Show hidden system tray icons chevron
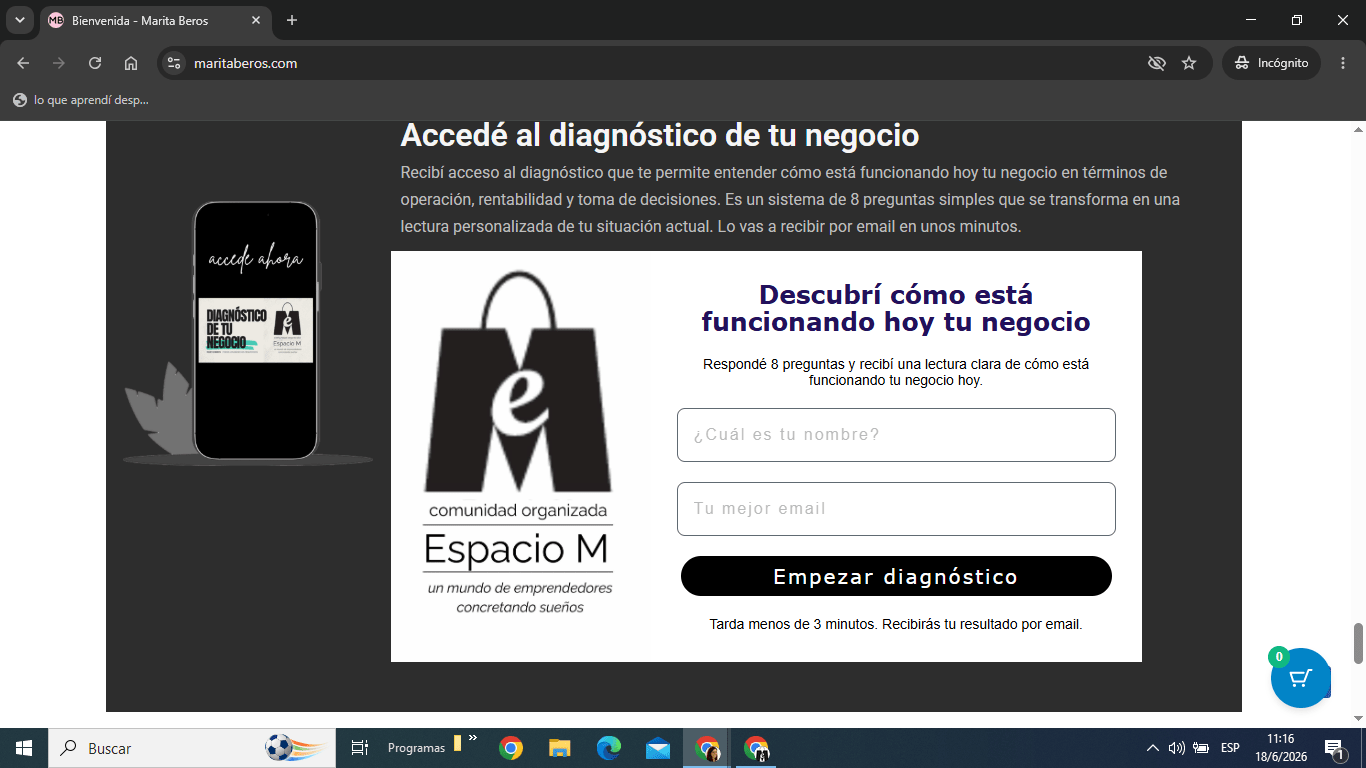The height and width of the screenshot is (768, 1366). point(1152,748)
